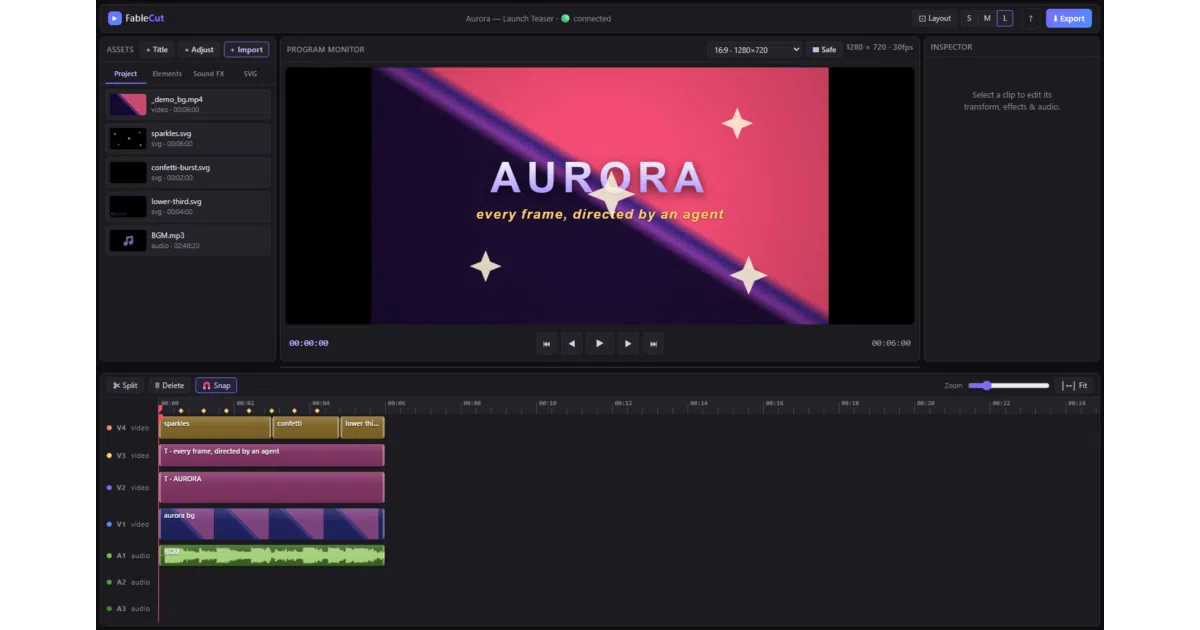Click the Export button
The width and height of the screenshot is (1200, 630).
click(x=1069, y=18)
